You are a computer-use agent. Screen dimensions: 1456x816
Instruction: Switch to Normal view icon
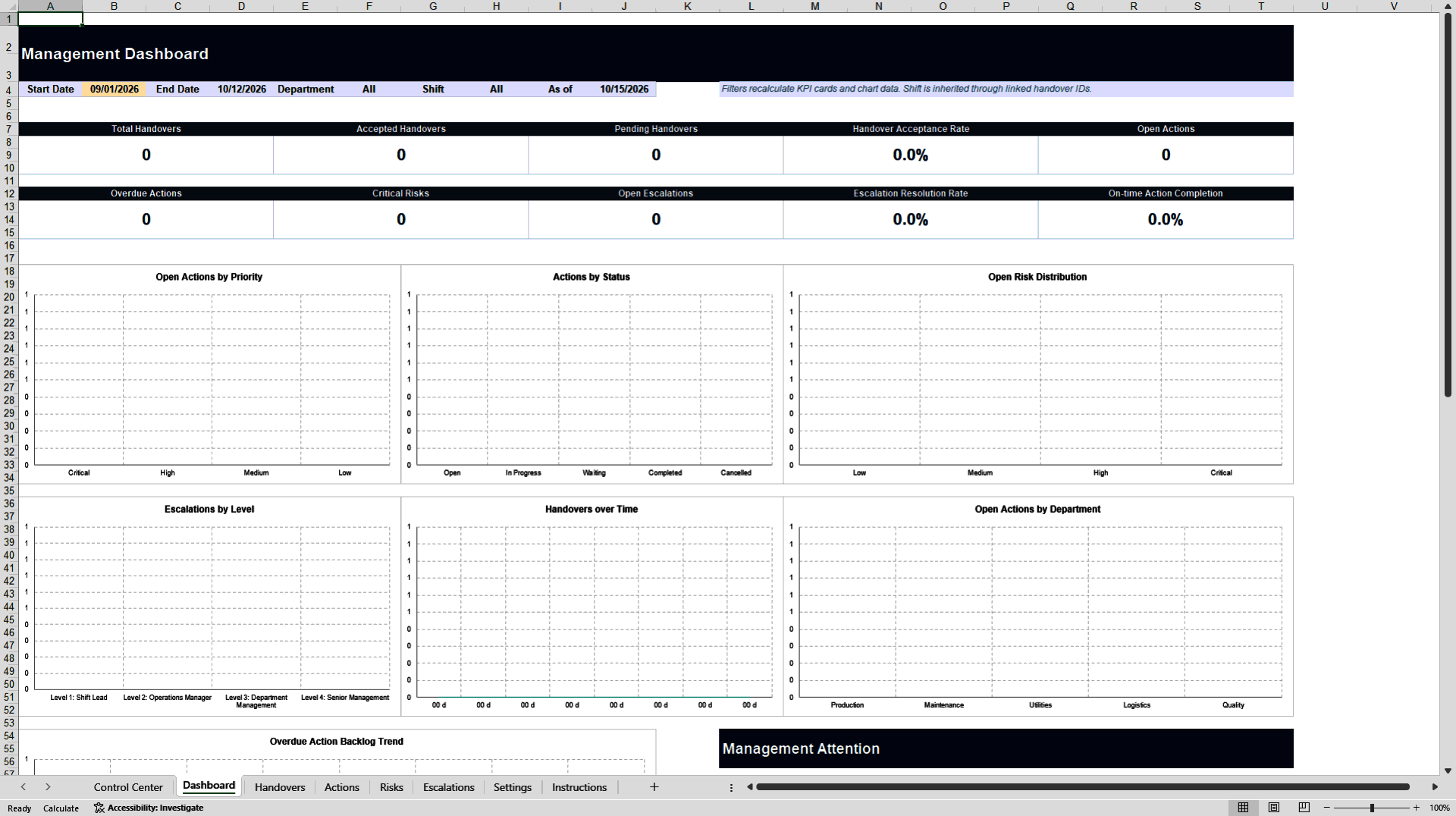click(x=1243, y=808)
